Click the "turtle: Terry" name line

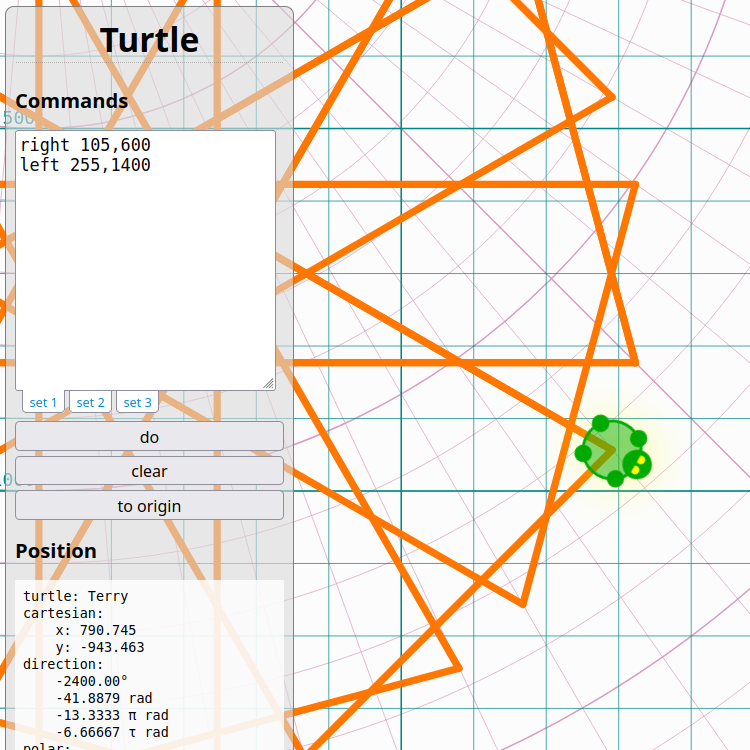(76, 596)
